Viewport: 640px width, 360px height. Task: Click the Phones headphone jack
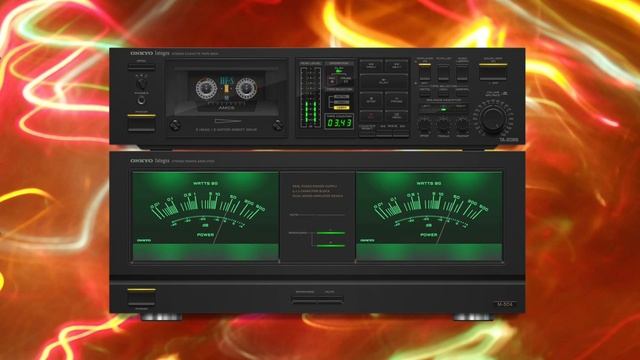pos(141,100)
